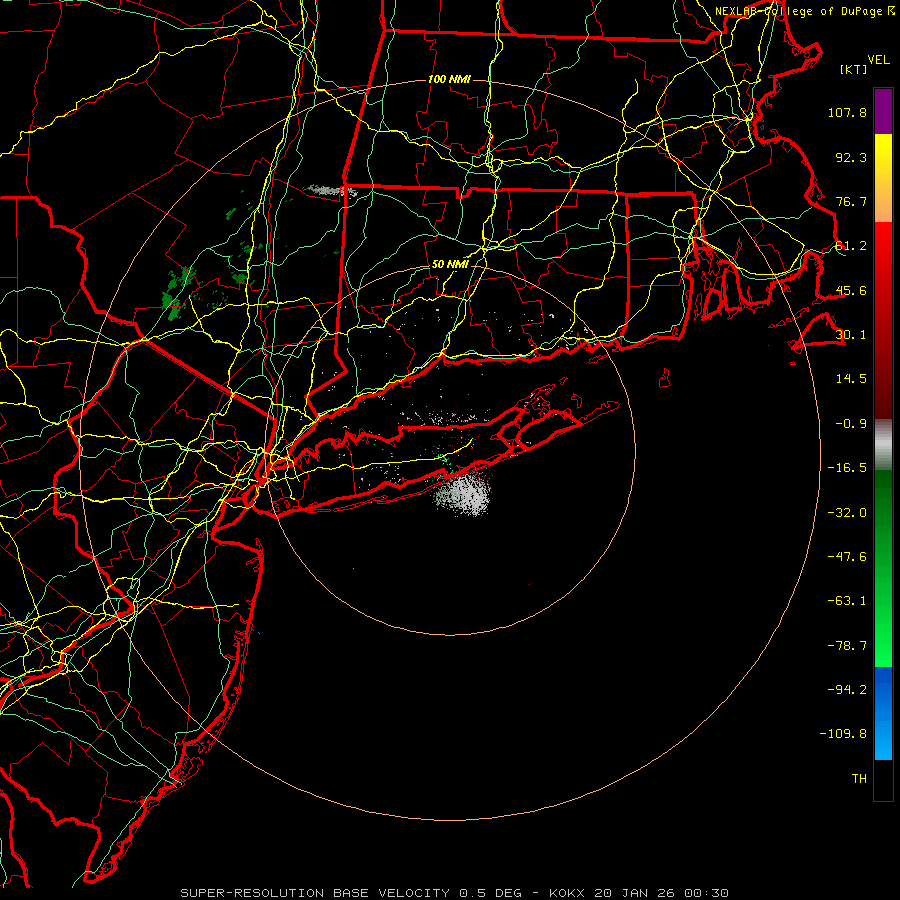This screenshot has height=900, width=900.
Task: Select the 61.2 legend value
Action: (851, 246)
